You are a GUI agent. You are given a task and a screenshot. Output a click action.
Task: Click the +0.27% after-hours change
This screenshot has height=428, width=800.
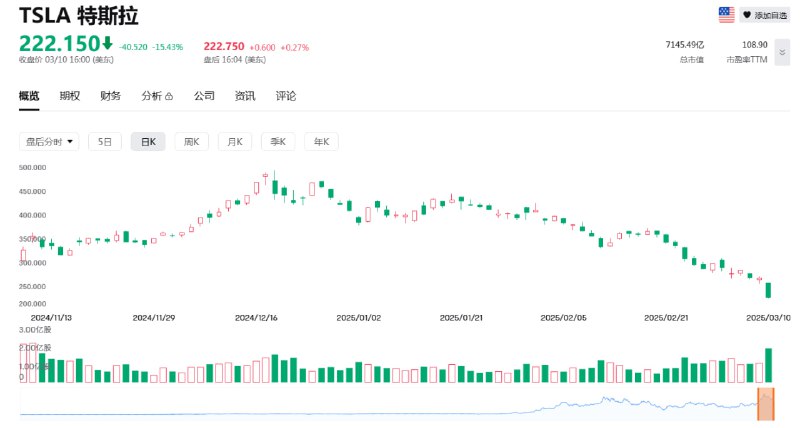(295, 47)
